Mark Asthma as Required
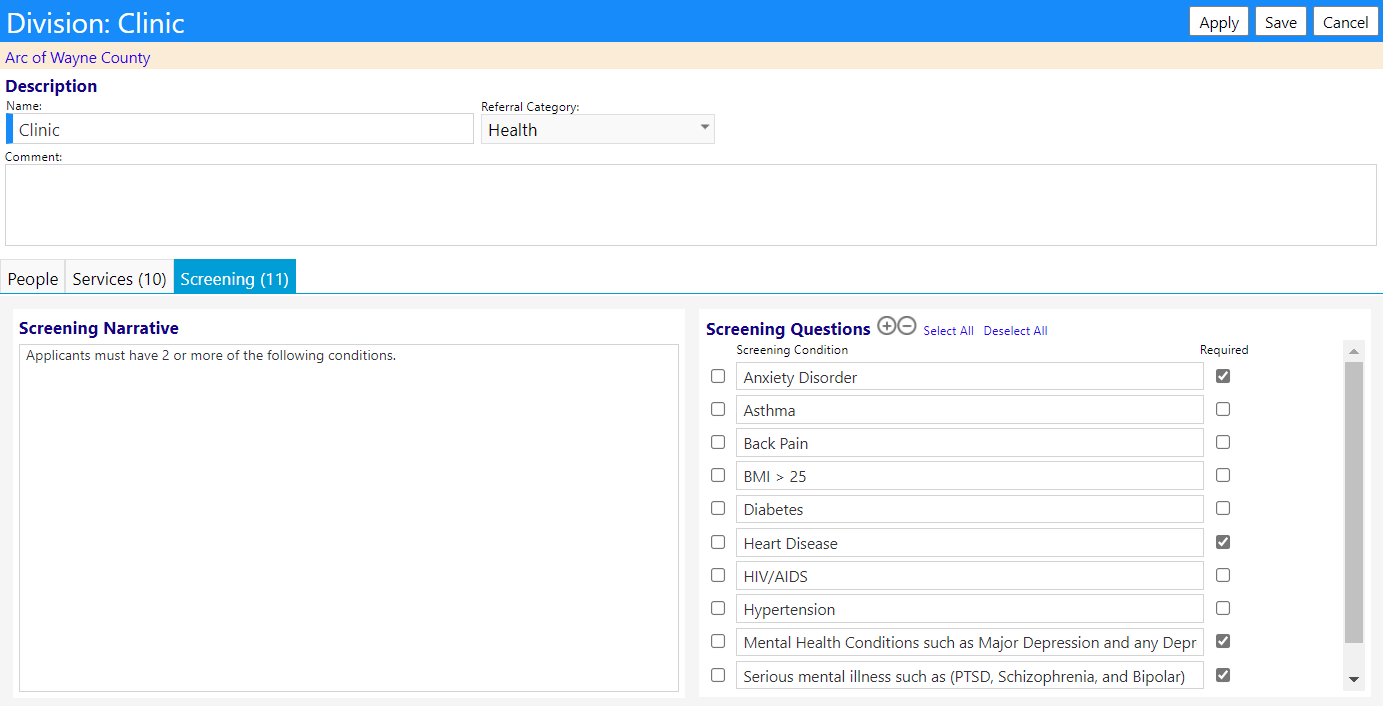 point(1223,409)
